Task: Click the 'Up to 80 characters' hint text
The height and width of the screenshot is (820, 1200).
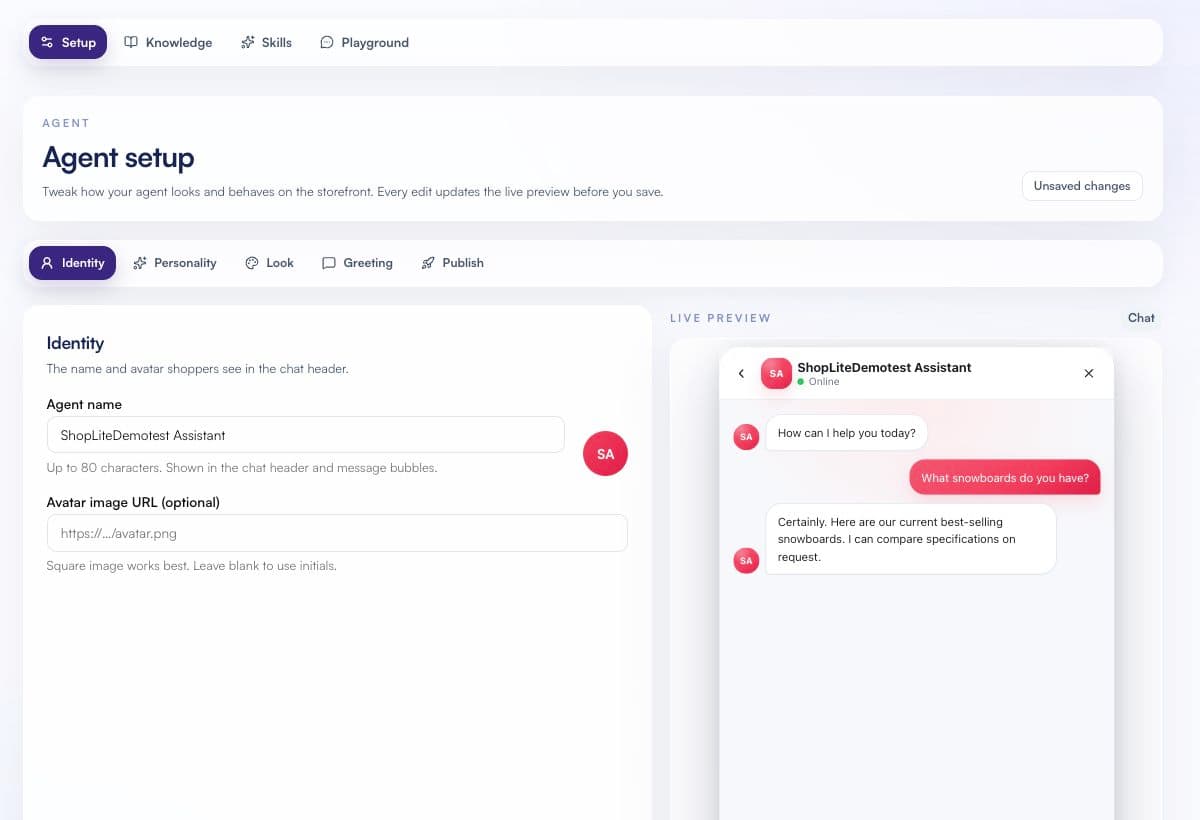Action: pyautogui.click(x=242, y=468)
